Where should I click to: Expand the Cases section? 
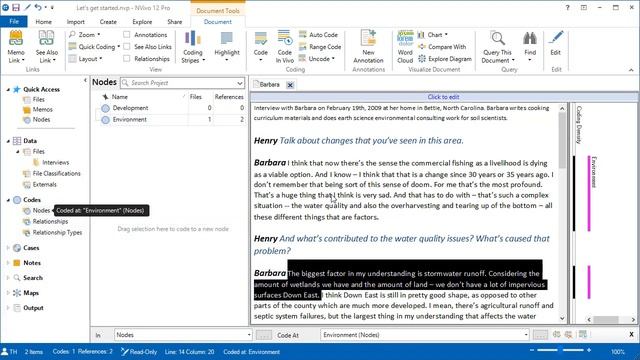8,248
